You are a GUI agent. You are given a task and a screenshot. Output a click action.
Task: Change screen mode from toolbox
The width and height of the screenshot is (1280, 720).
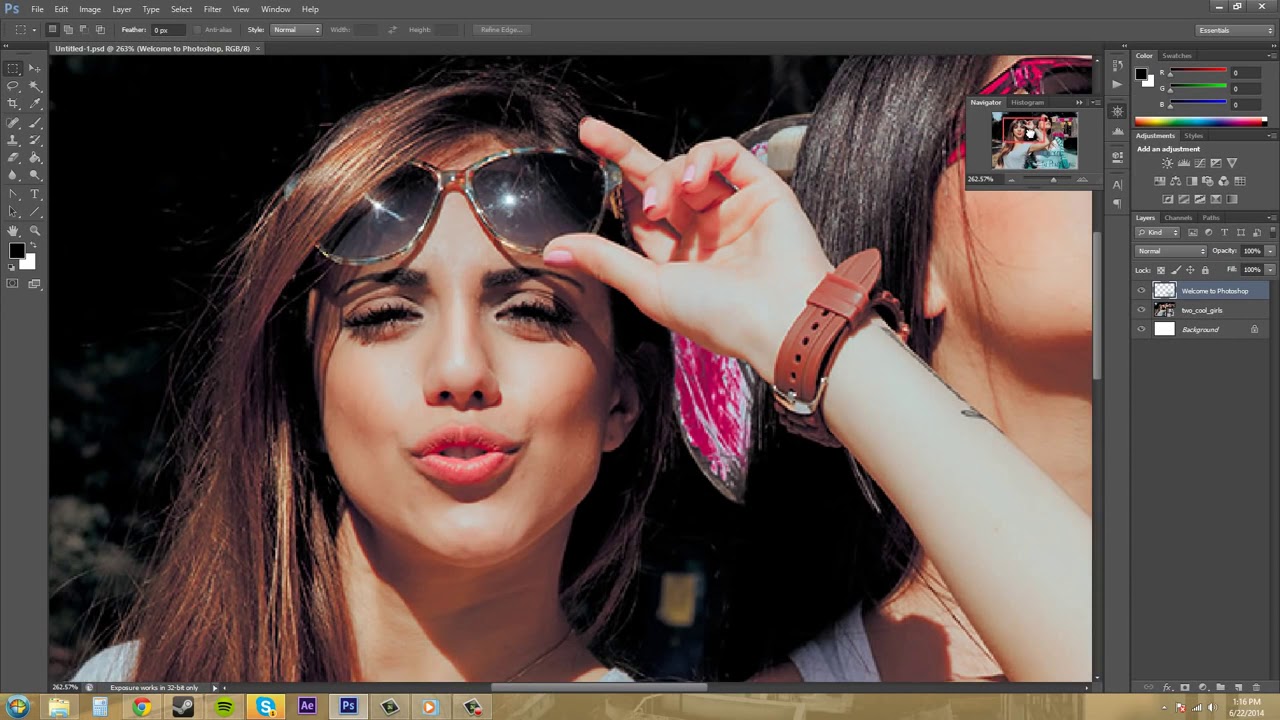pyautogui.click(x=34, y=284)
